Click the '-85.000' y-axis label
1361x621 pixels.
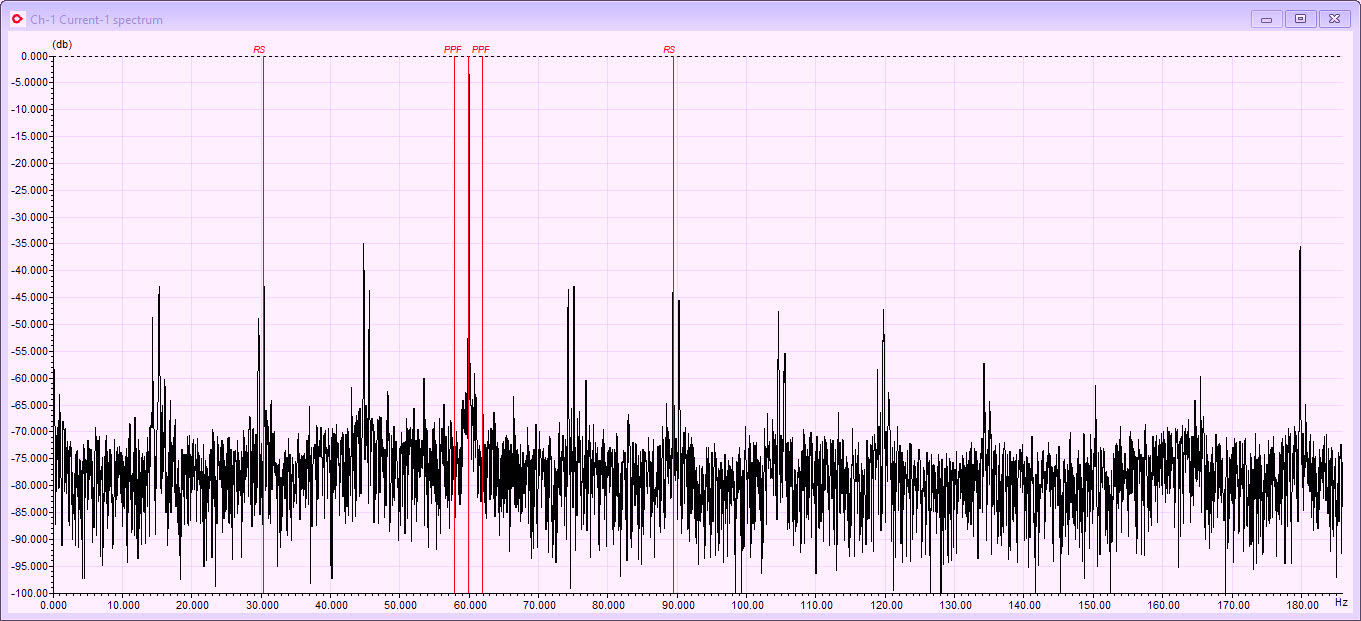pos(32,513)
